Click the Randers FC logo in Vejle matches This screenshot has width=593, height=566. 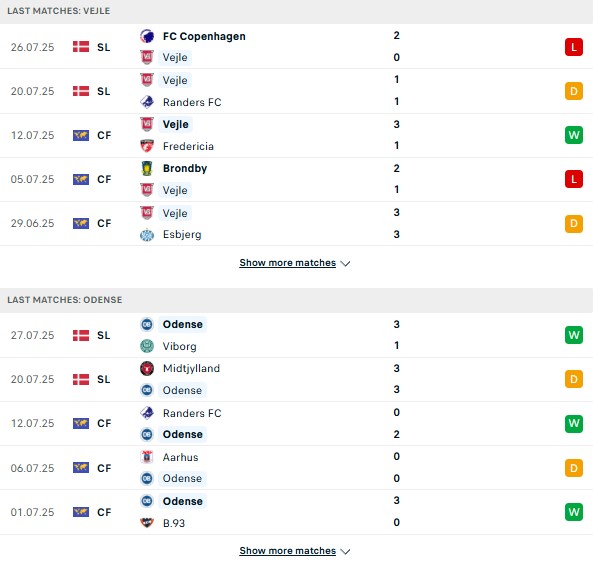pos(147,102)
